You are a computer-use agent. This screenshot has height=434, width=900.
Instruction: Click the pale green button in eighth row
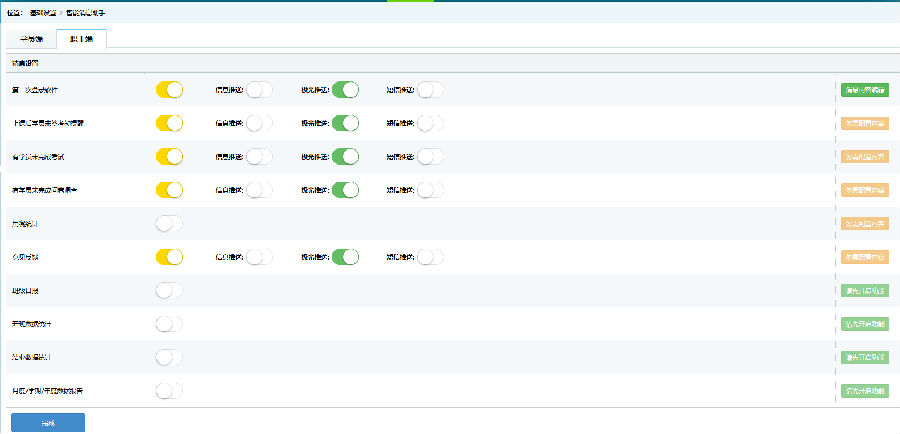pos(864,324)
